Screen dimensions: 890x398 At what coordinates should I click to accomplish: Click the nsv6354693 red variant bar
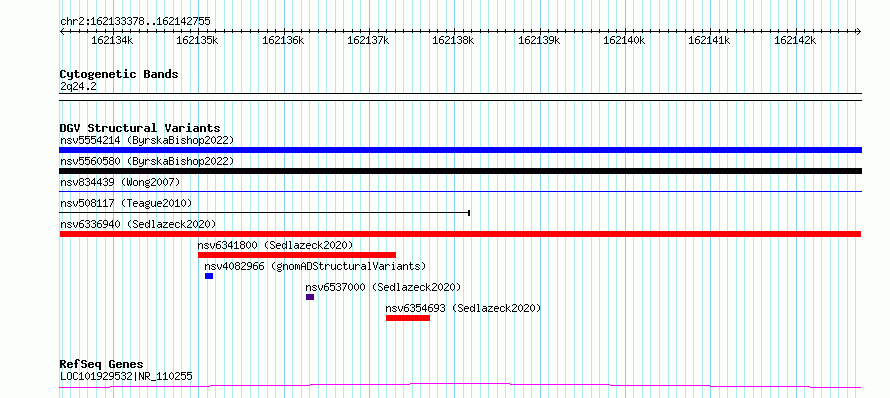pyautogui.click(x=408, y=318)
